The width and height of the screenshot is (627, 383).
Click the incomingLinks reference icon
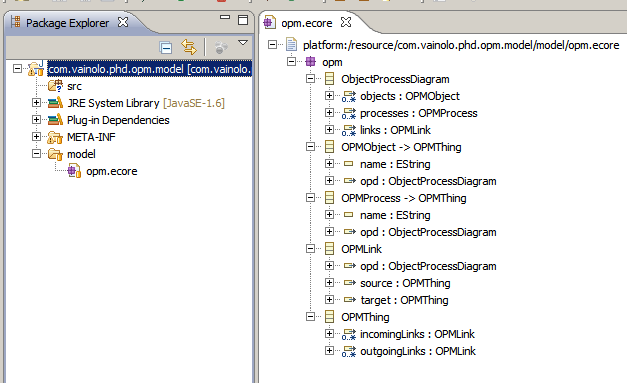pos(349,334)
